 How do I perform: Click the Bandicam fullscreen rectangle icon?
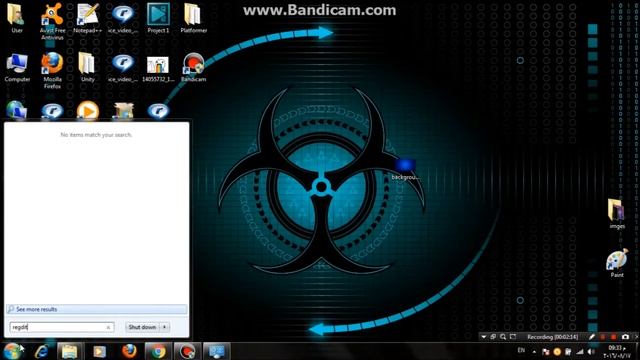coord(513,337)
